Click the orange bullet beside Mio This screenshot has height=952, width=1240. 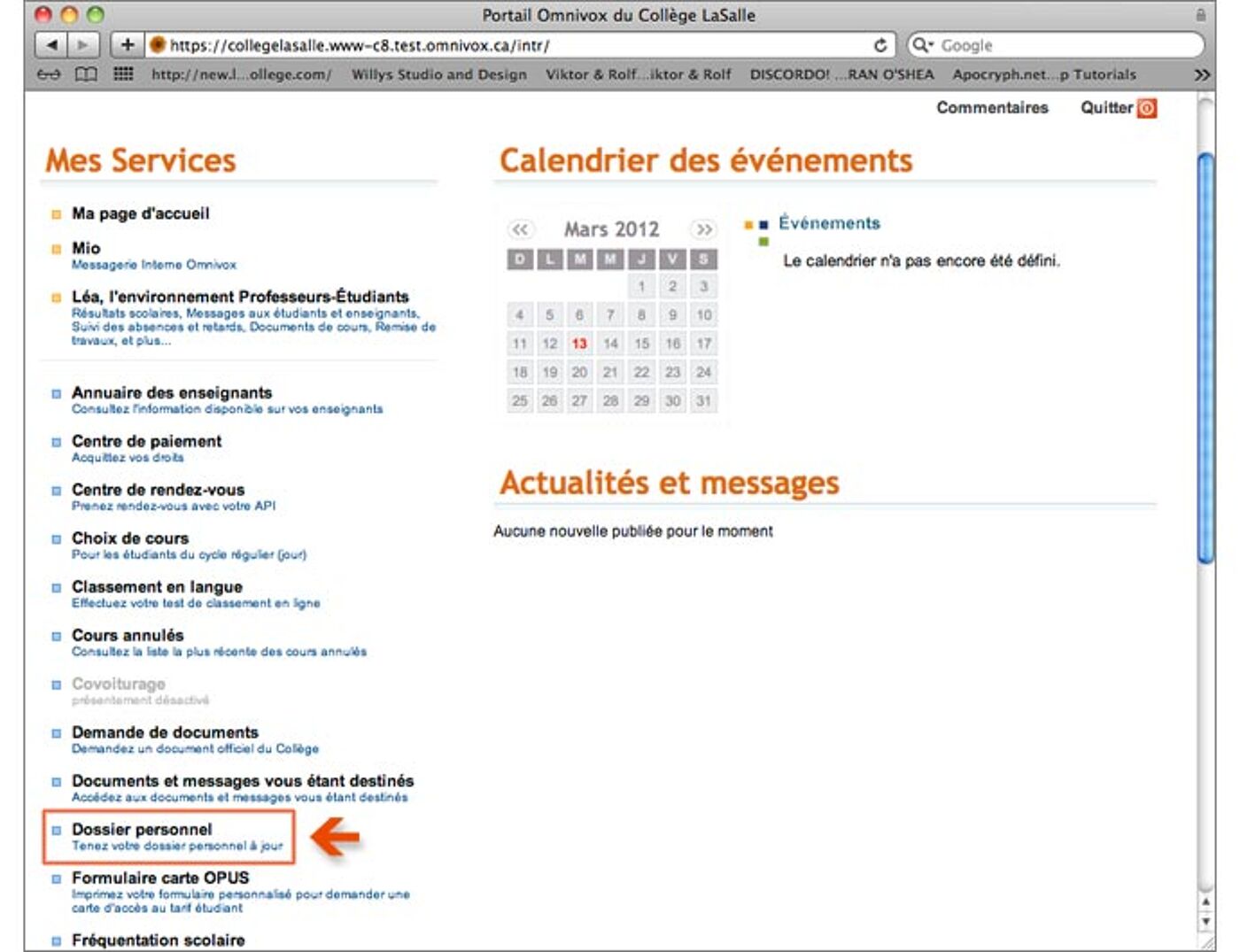click(x=57, y=250)
